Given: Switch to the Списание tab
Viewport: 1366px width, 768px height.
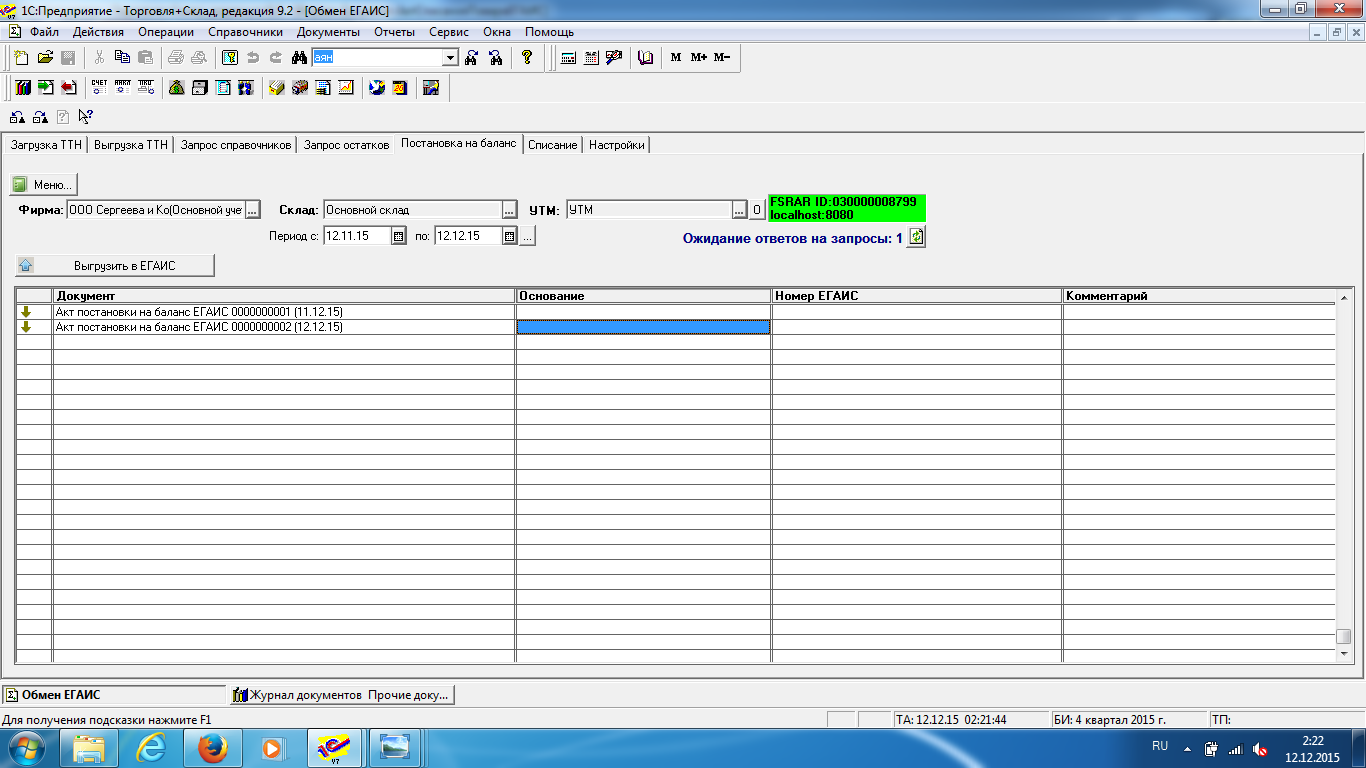Looking at the screenshot, I should point(553,145).
